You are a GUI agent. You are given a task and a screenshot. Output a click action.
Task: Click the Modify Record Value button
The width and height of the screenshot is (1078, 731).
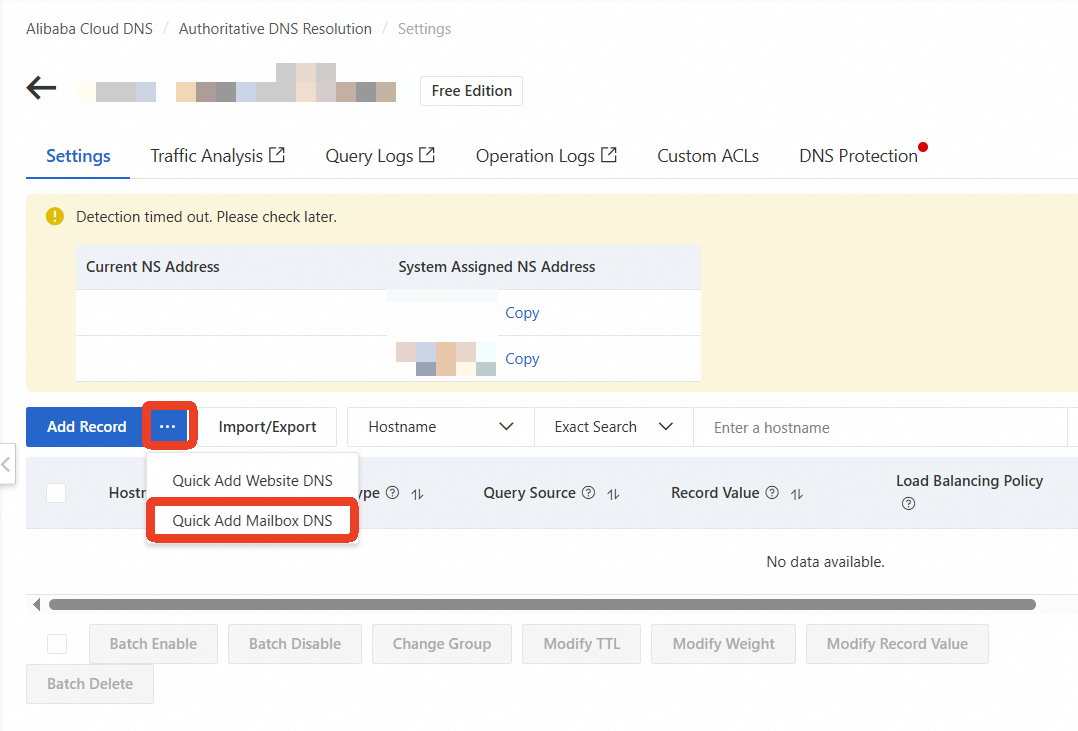point(897,644)
